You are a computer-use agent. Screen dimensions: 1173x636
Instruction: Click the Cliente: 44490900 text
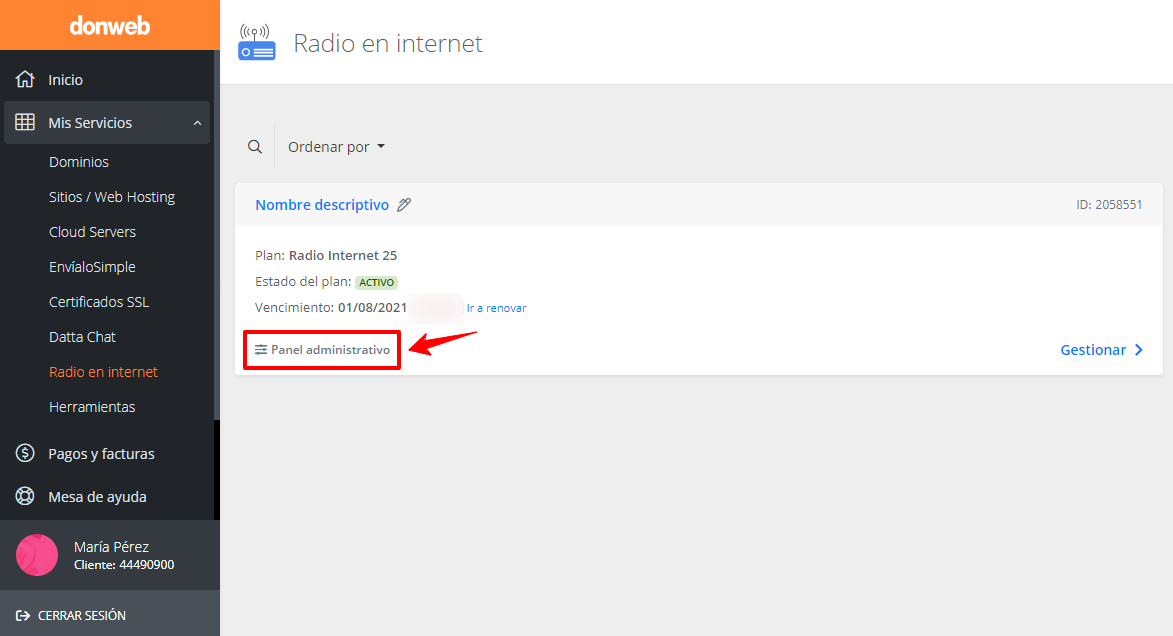(x=124, y=565)
